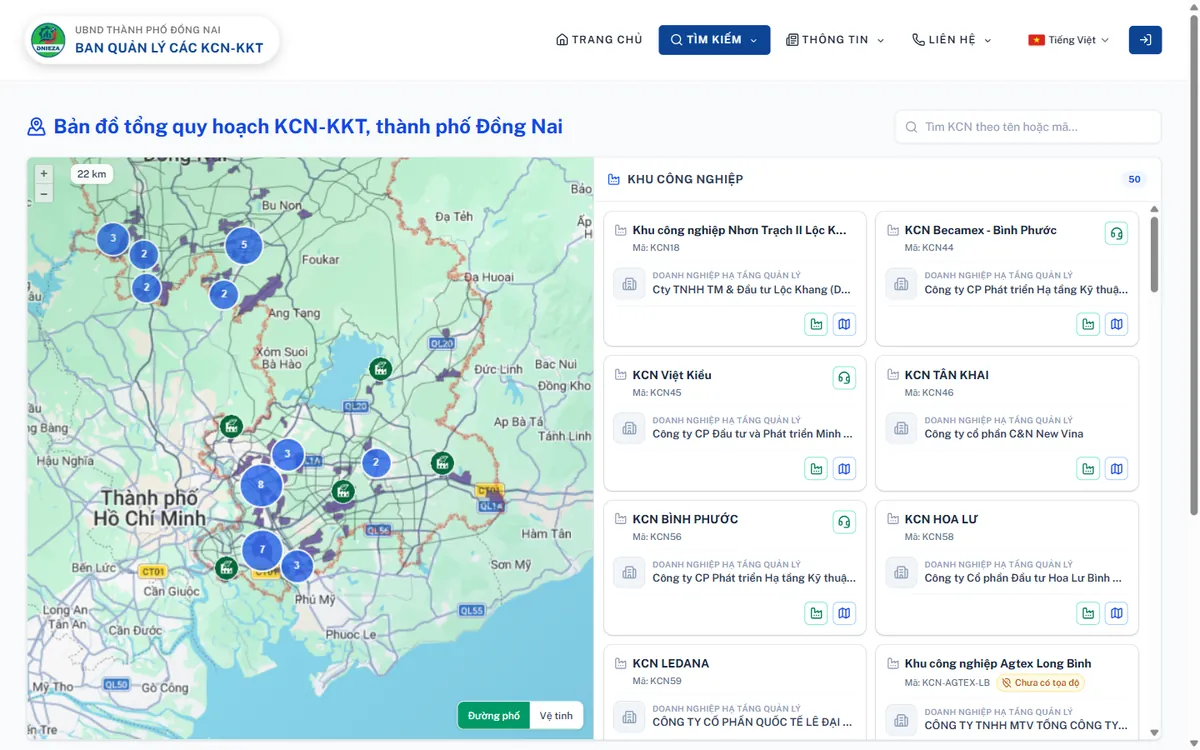
Task: Click the Mã: KCN45 code text
Action: (x=657, y=393)
